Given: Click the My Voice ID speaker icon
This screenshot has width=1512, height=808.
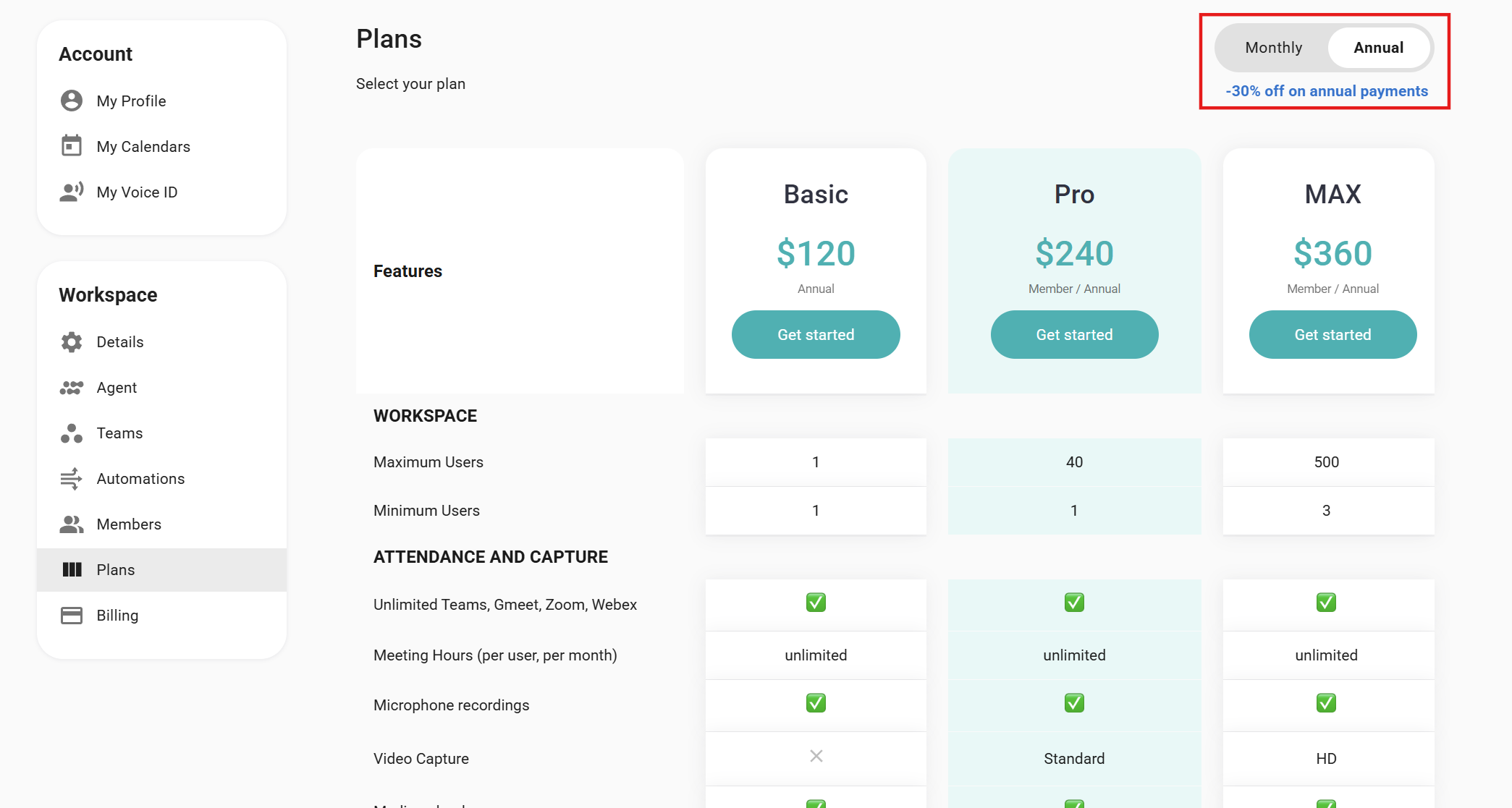Looking at the screenshot, I should click(x=72, y=192).
